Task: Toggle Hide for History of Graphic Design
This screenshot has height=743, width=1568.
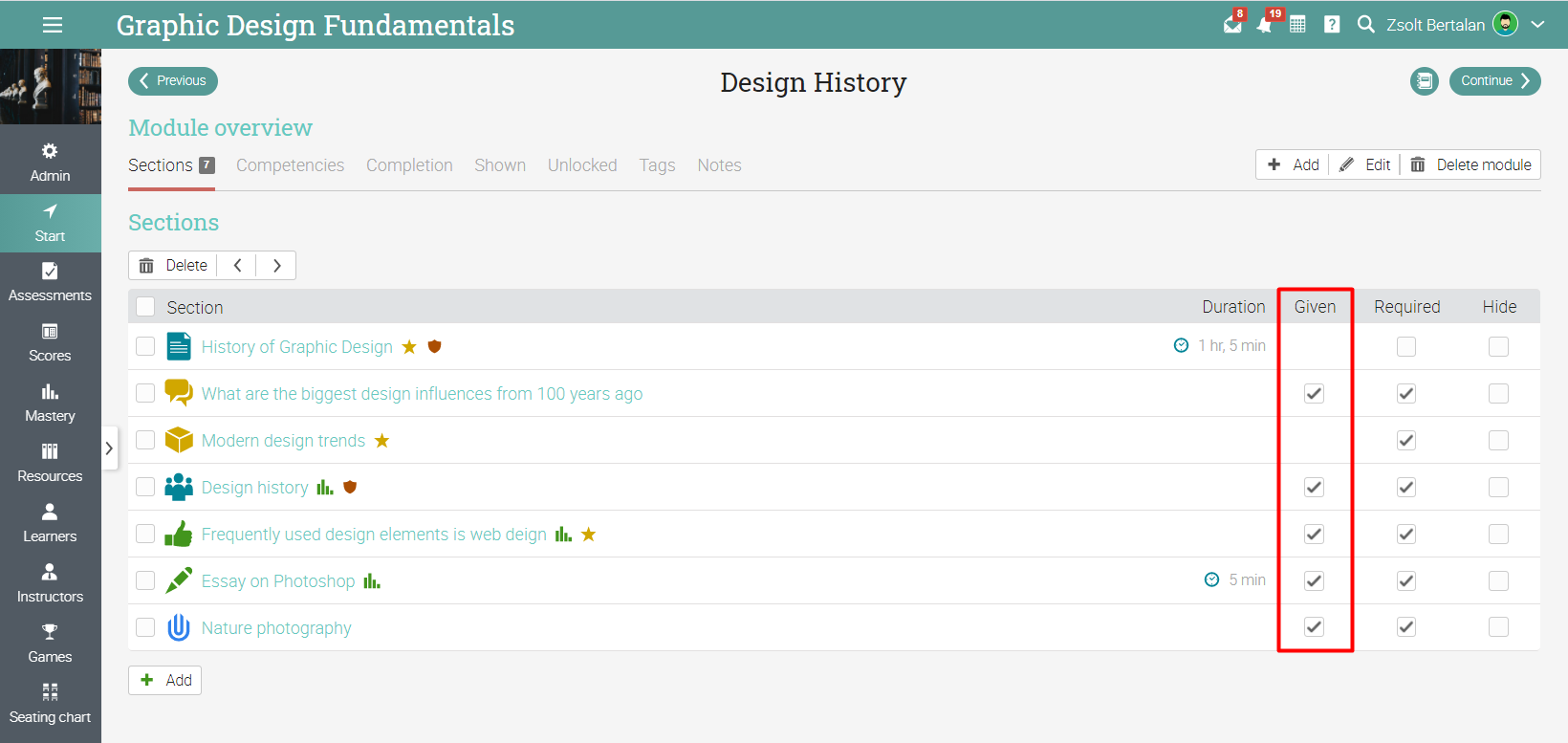Action: (1498, 346)
